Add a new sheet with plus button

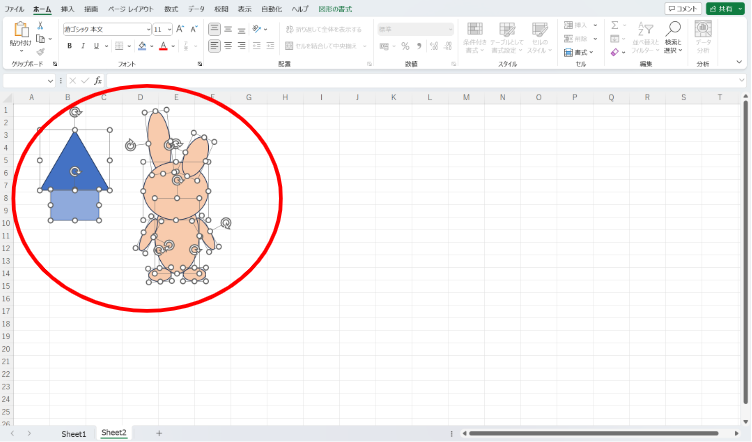159,433
